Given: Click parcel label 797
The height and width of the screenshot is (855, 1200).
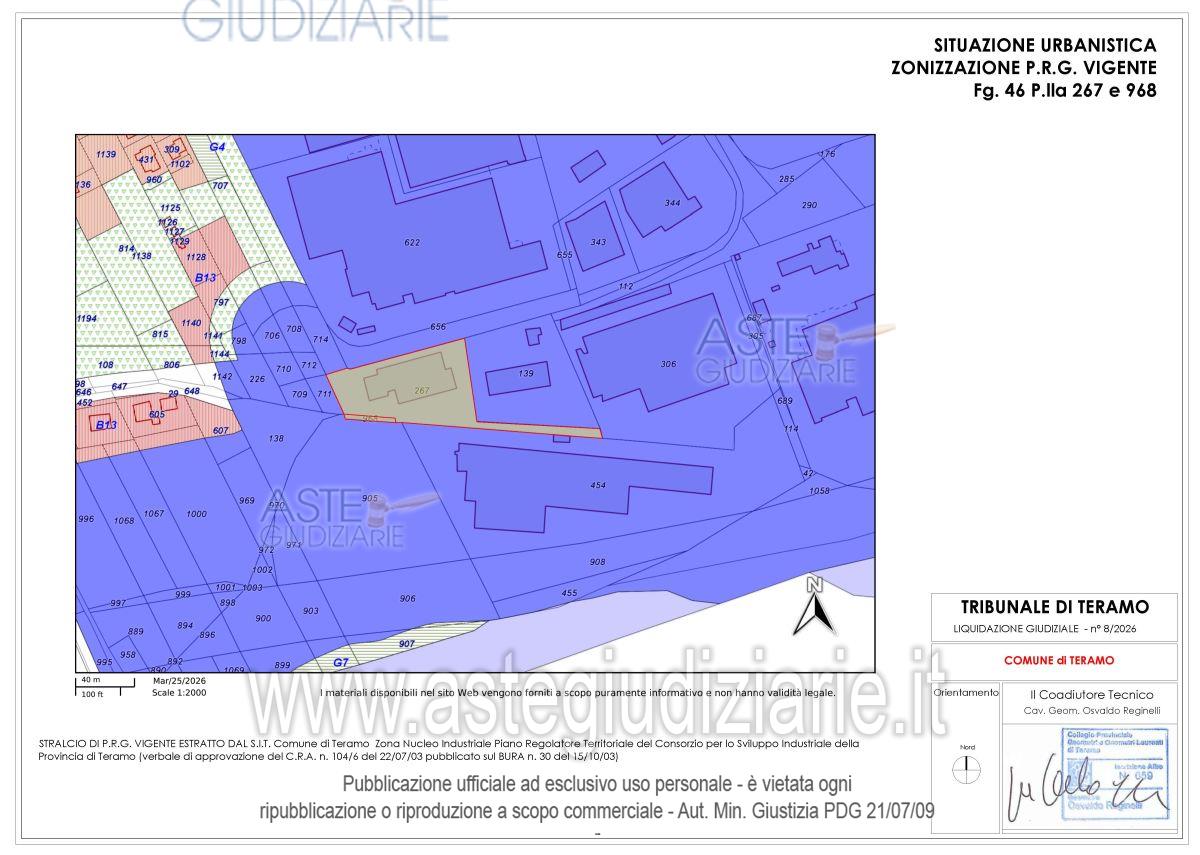Looking at the screenshot, I should (221, 302).
